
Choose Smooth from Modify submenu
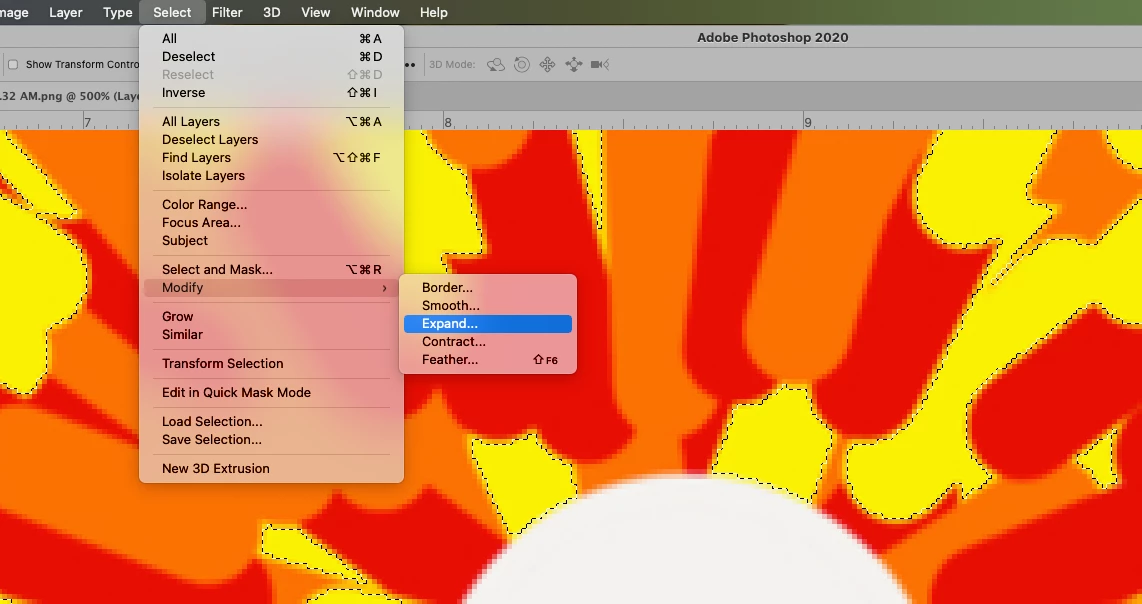[488, 306]
